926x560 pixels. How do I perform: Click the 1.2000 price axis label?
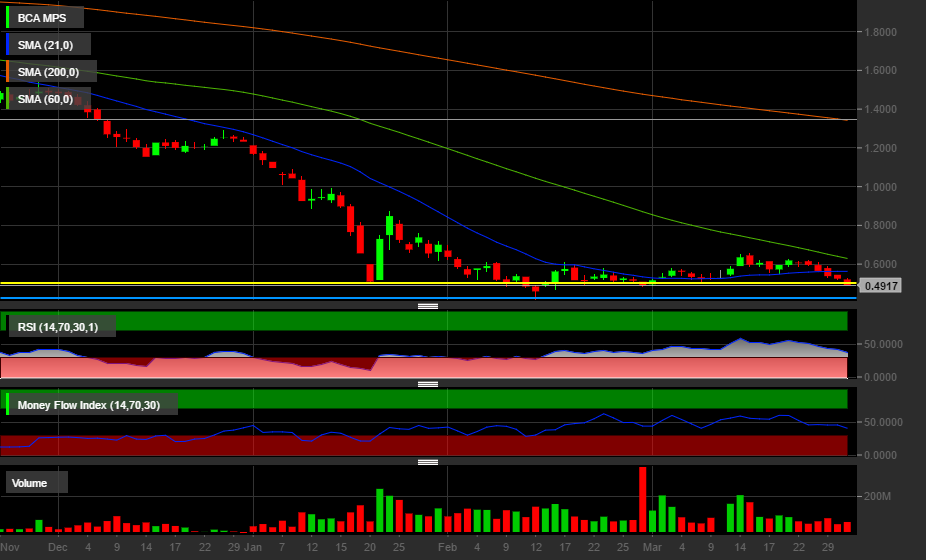pos(880,148)
